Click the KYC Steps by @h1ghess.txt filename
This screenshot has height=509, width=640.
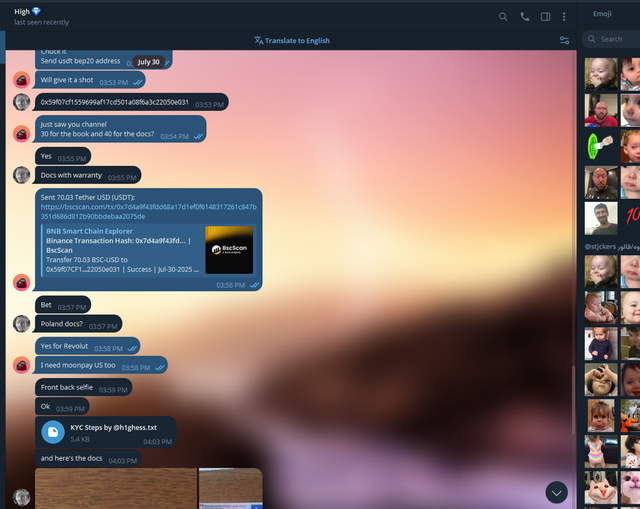113,427
